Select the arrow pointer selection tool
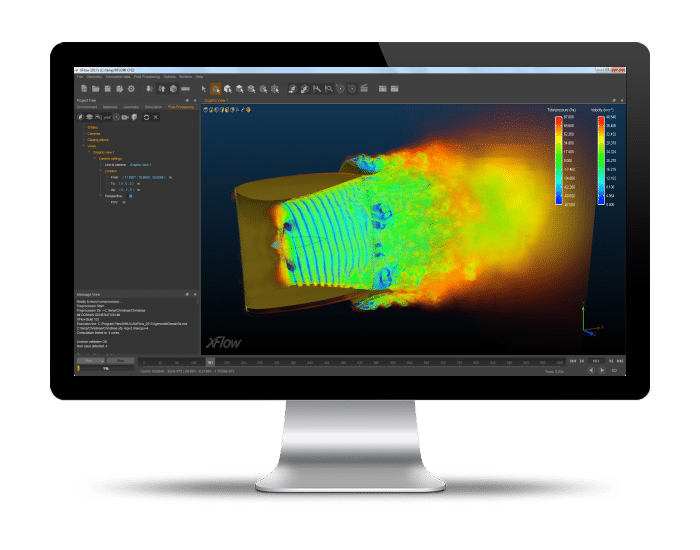 coord(204,89)
